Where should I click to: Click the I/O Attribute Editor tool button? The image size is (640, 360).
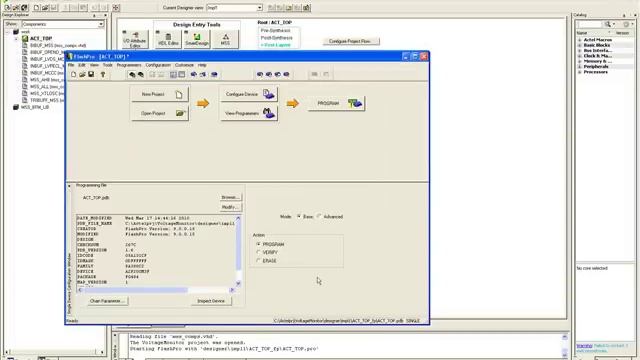tap(135, 40)
